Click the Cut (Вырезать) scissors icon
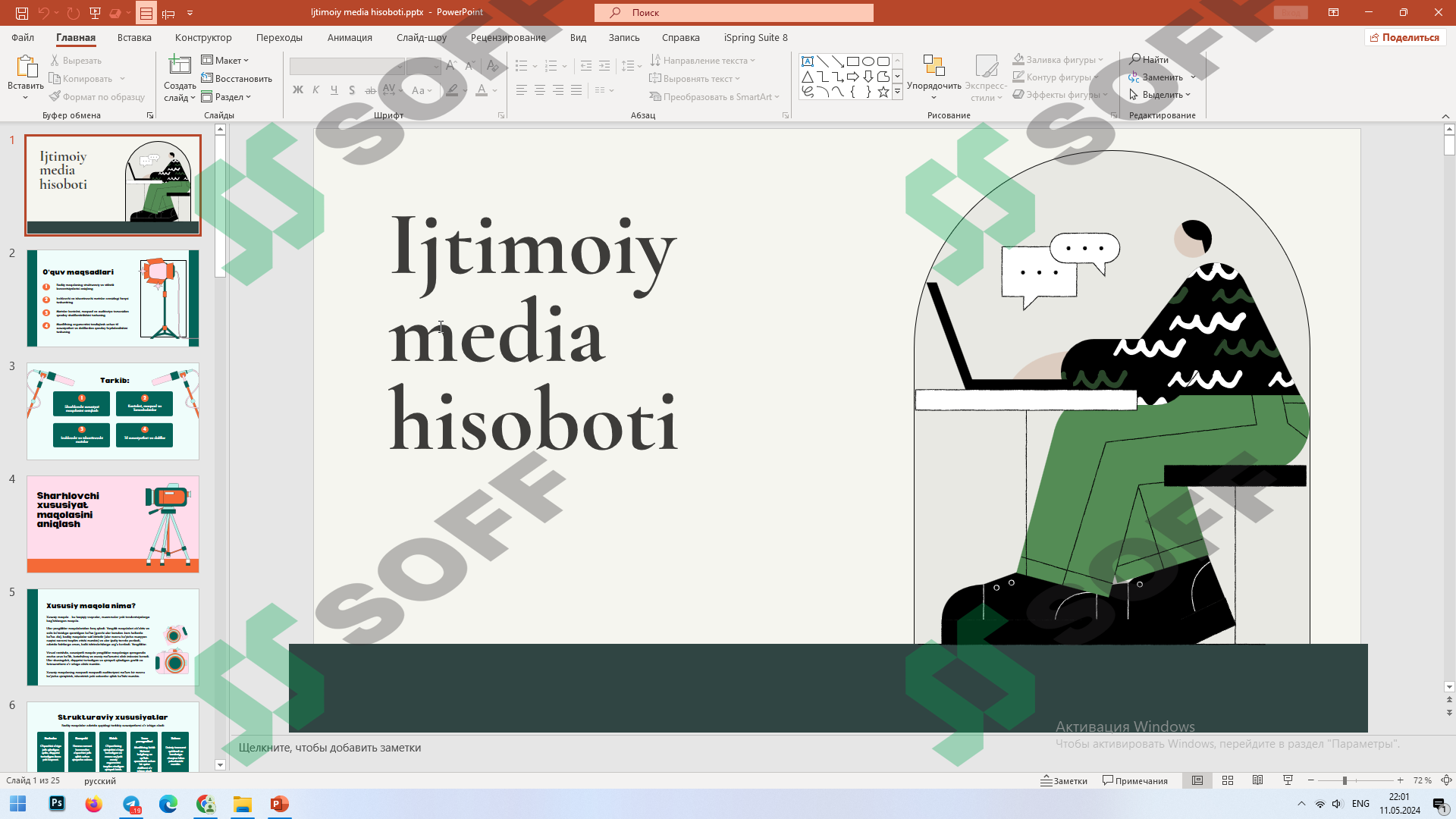The height and width of the screenshot is (819, 1456). (x=55, y=60)
